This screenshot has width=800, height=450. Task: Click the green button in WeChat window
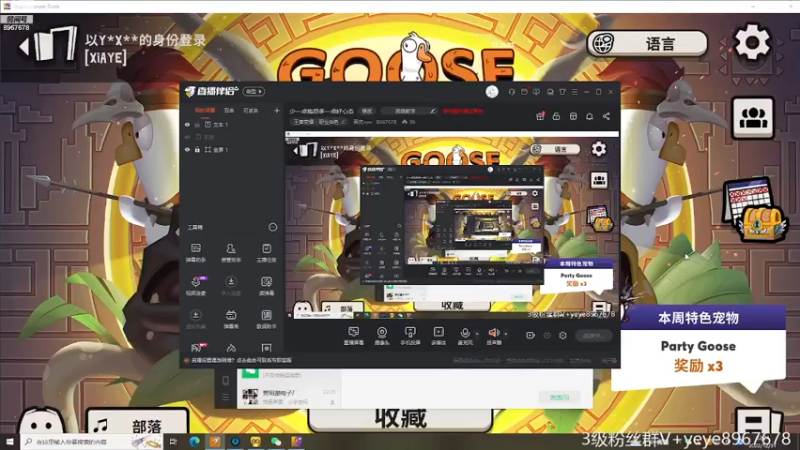[x=559, y=397]
